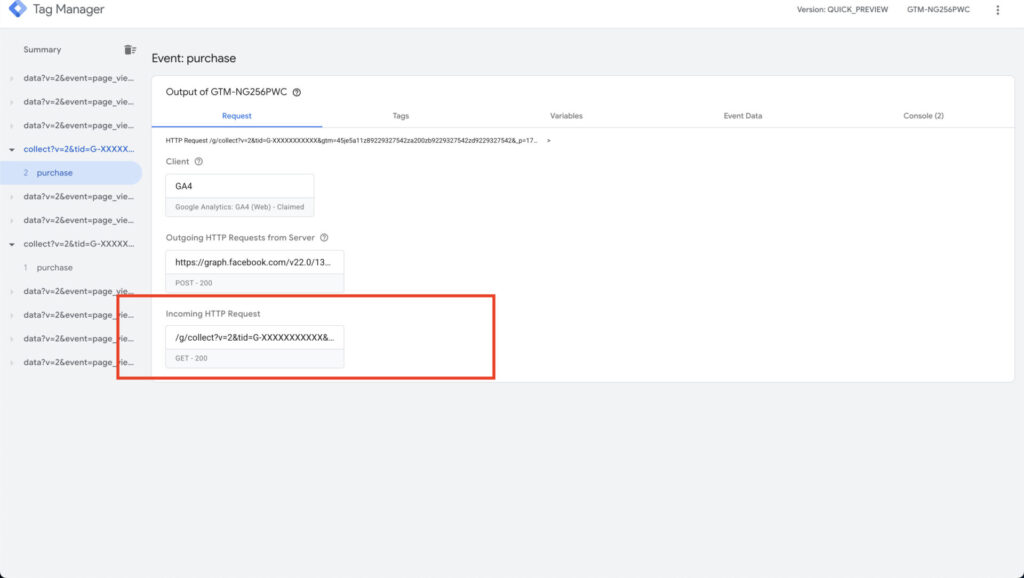Open the graph.facebook.com outgoing request card
1024x578 pixels.
pos(254,271)
